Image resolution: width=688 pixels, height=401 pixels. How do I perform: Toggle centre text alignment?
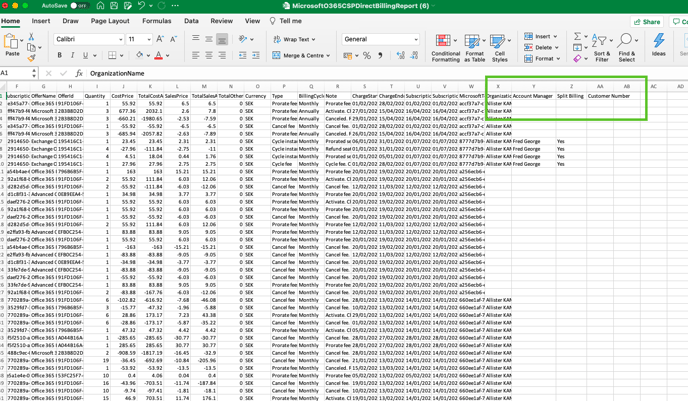click(209, 55)
